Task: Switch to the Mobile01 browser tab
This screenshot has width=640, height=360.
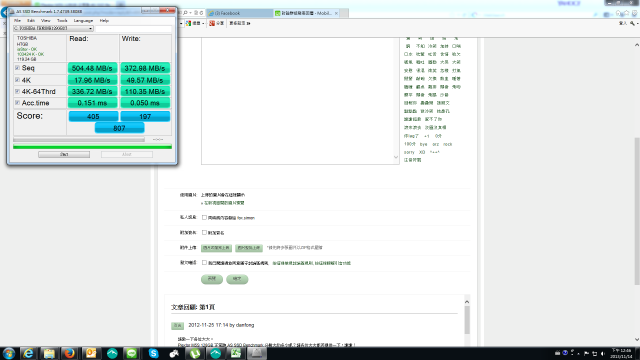Action: point(306,13)
